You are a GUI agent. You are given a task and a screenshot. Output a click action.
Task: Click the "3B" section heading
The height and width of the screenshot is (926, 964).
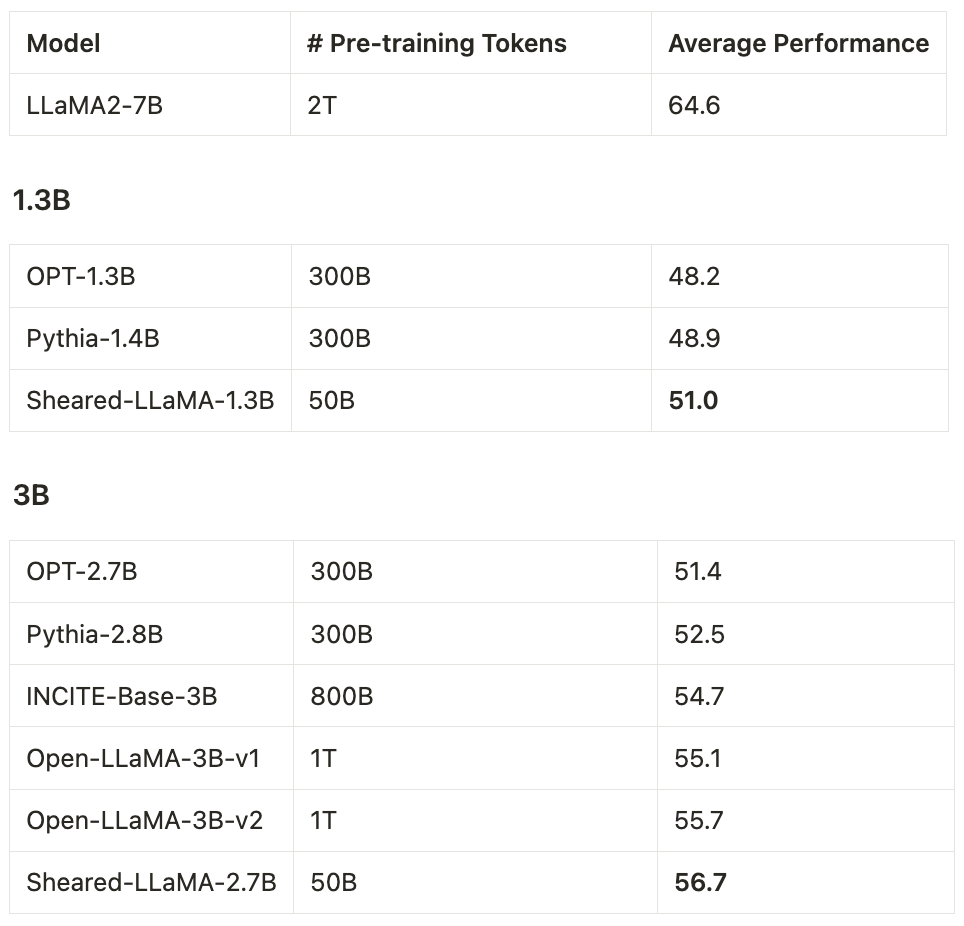[31, 495]
